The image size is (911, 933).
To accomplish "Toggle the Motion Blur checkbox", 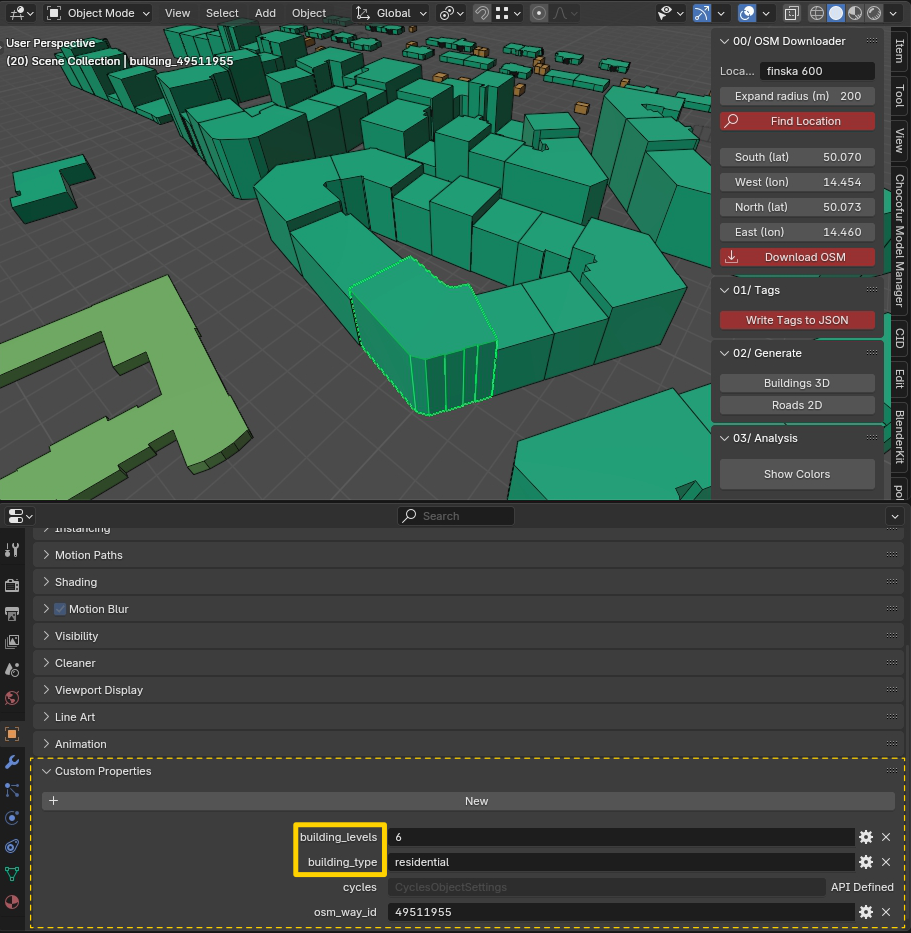I will pyautogui.click(x=60, y=609).
